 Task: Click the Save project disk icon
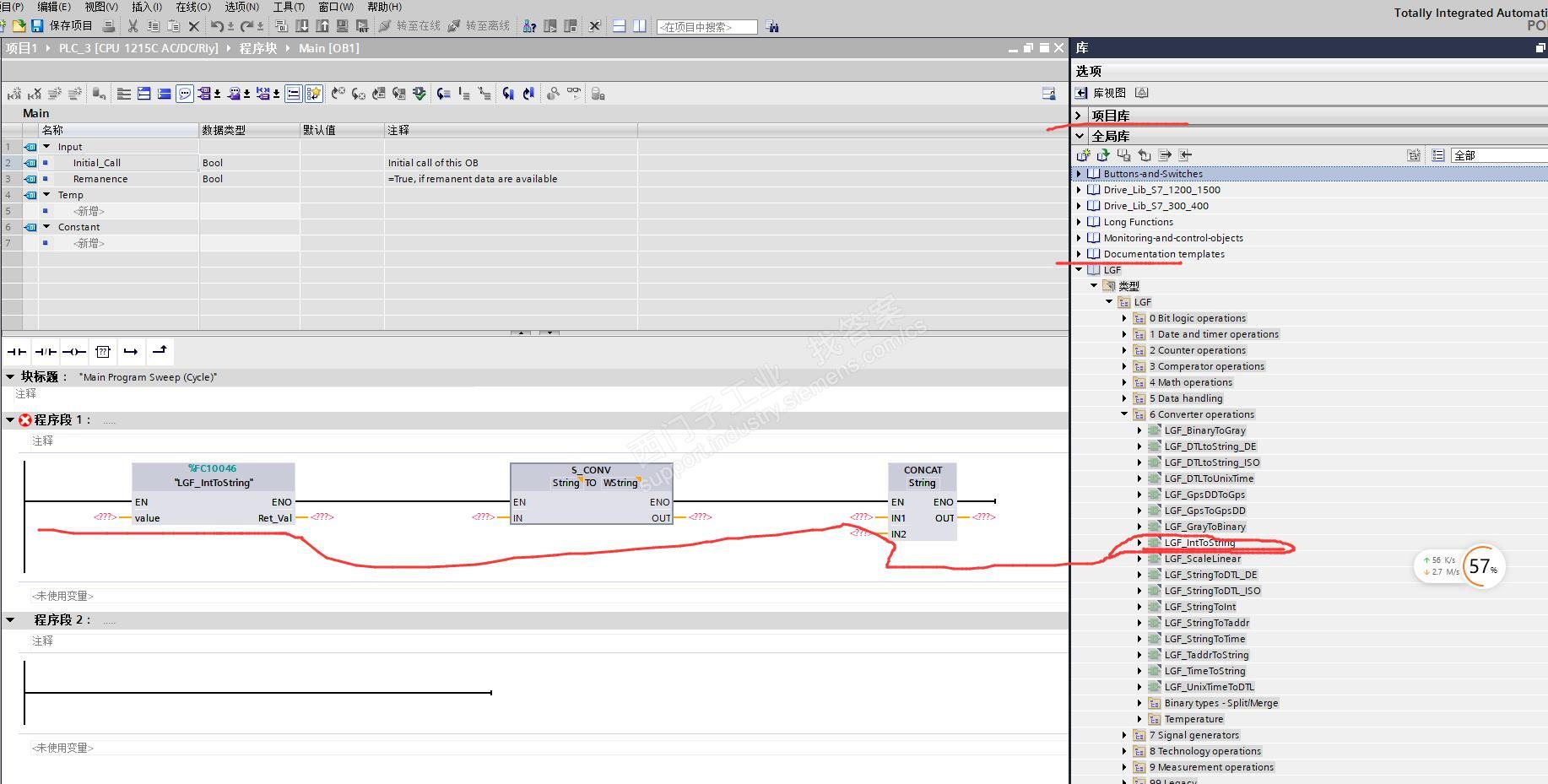tap(36, 26)
